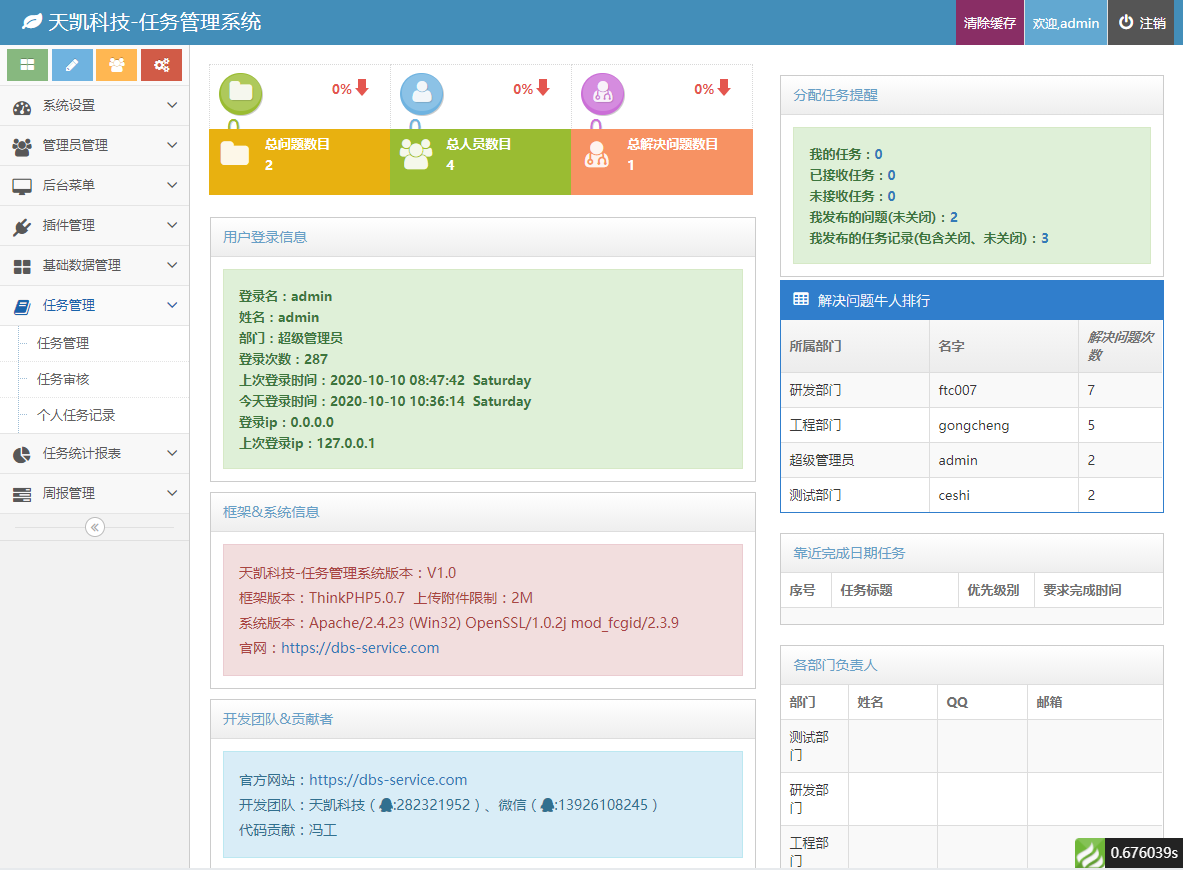Click group icon in 总人员数目 card

[416, 154]
